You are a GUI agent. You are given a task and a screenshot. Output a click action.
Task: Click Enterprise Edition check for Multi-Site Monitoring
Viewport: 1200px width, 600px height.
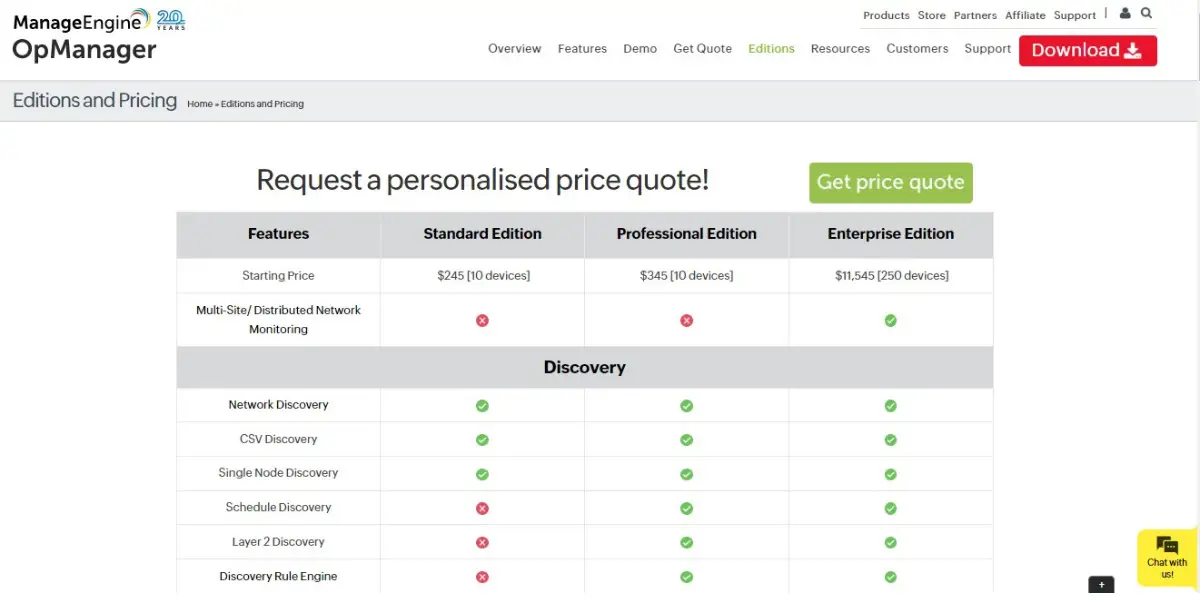point(890,320)
